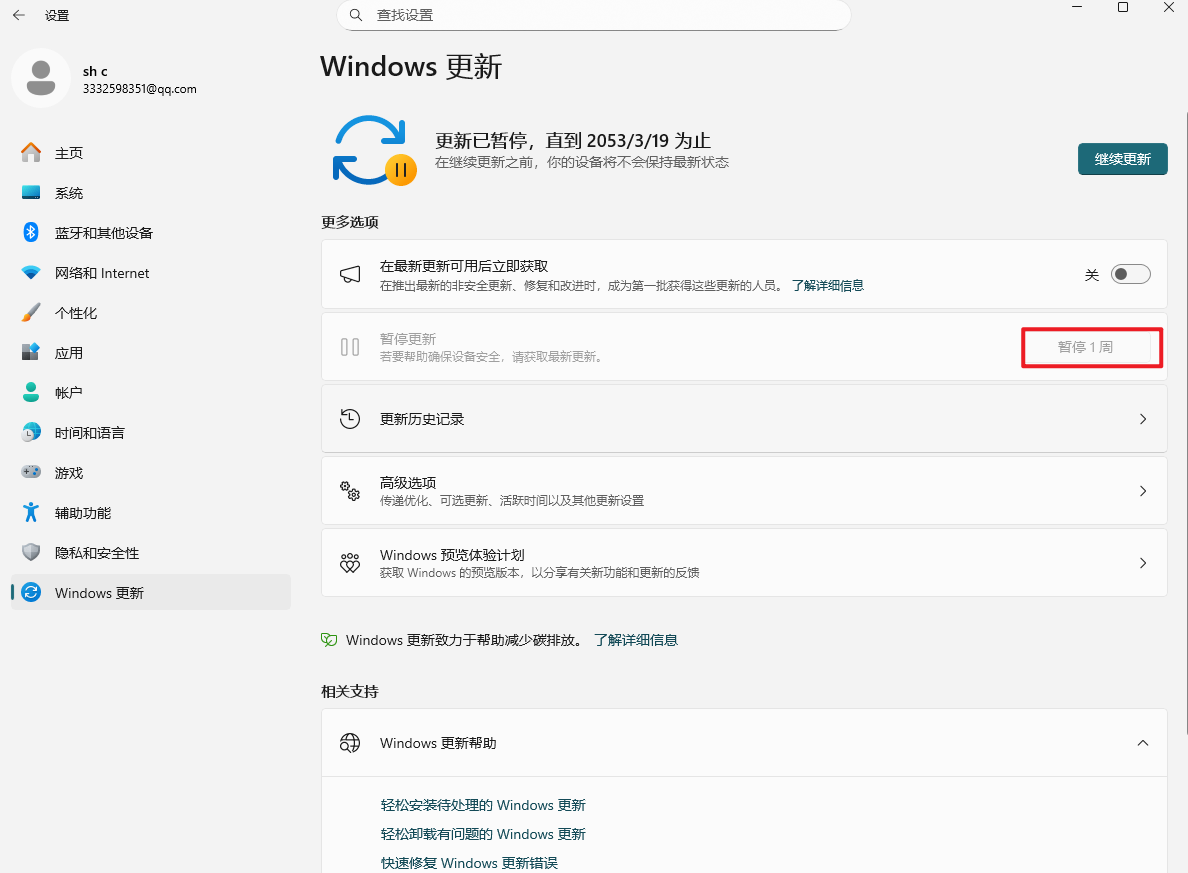1188x873 pixels.
Task: Click the Windows 更新帮助 header text
Action: (x=438, y=743)
